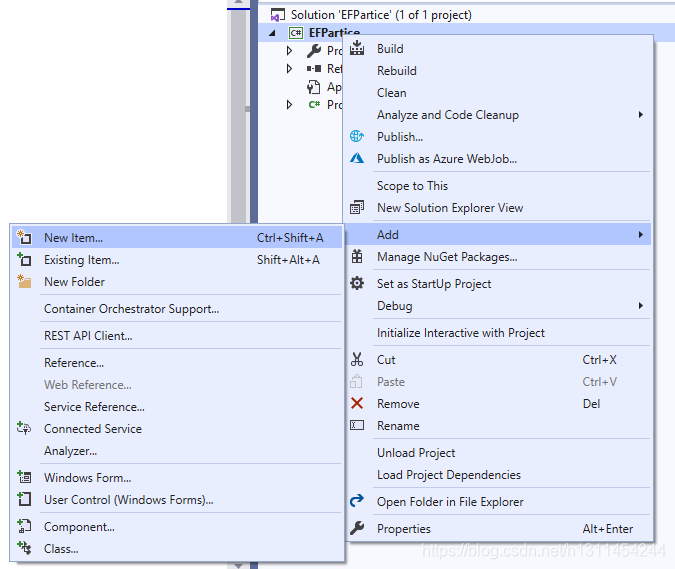Click the New Item icon
Image resolution: width=675 pixels, height=569 pixels.
(x=24, y=237)
